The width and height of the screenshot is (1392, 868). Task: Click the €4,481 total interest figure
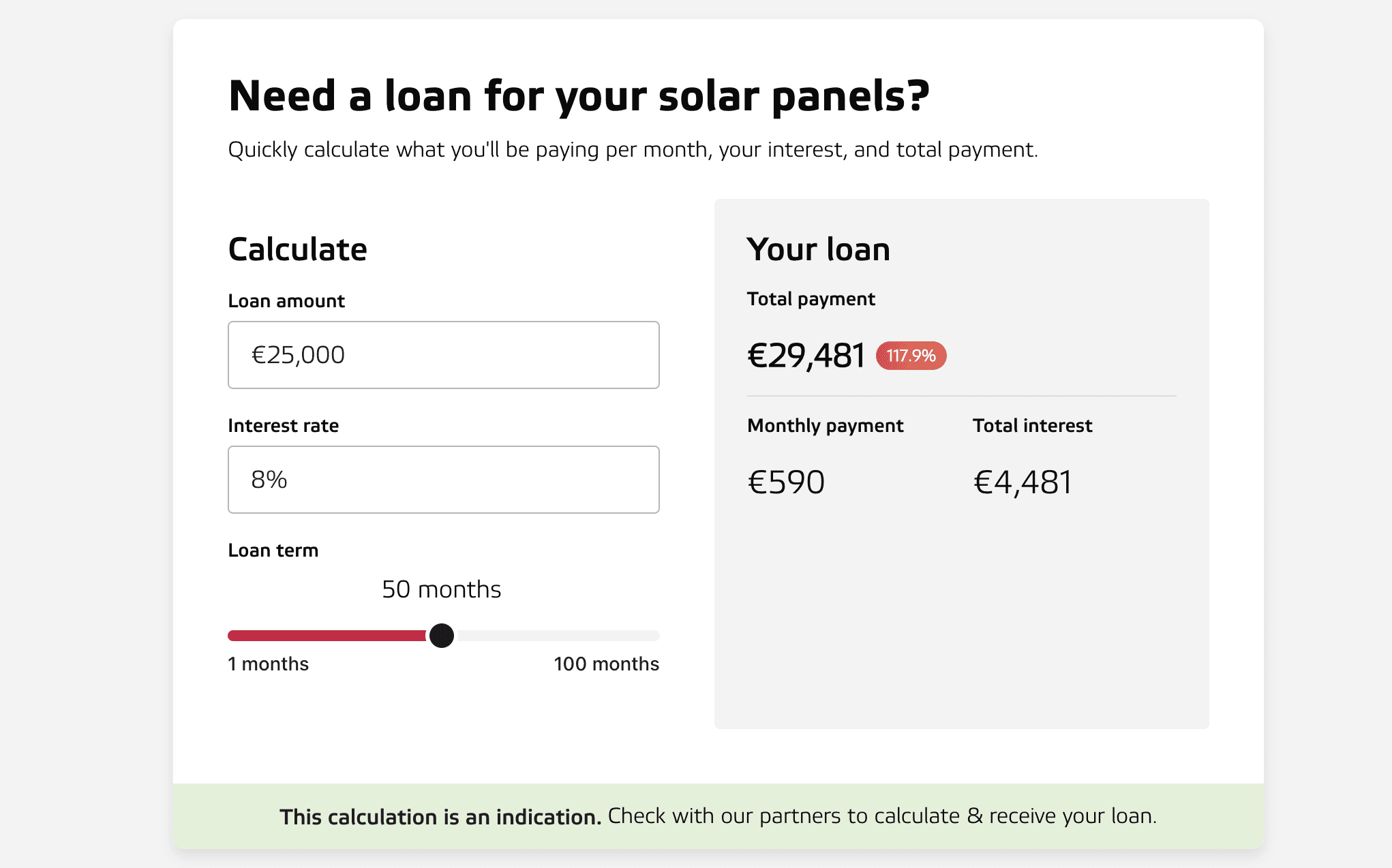tap(1023, 482)
